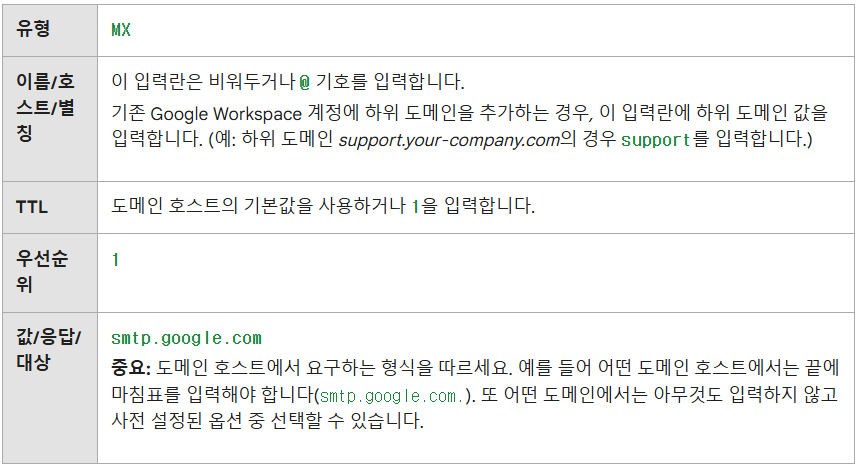Viewport: 858px width, 468px height.
Task: Click the "값/응답/대상" row header cell
Action: [x=49, y=348]
